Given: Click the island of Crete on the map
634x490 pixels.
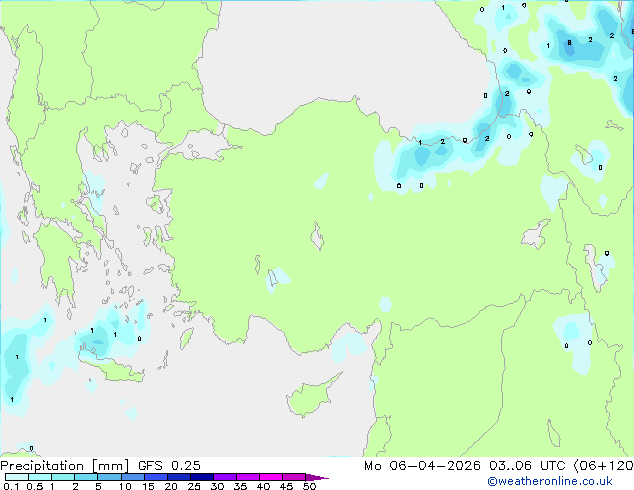Looking at the screenshot, I should click(x=115, y=369).
